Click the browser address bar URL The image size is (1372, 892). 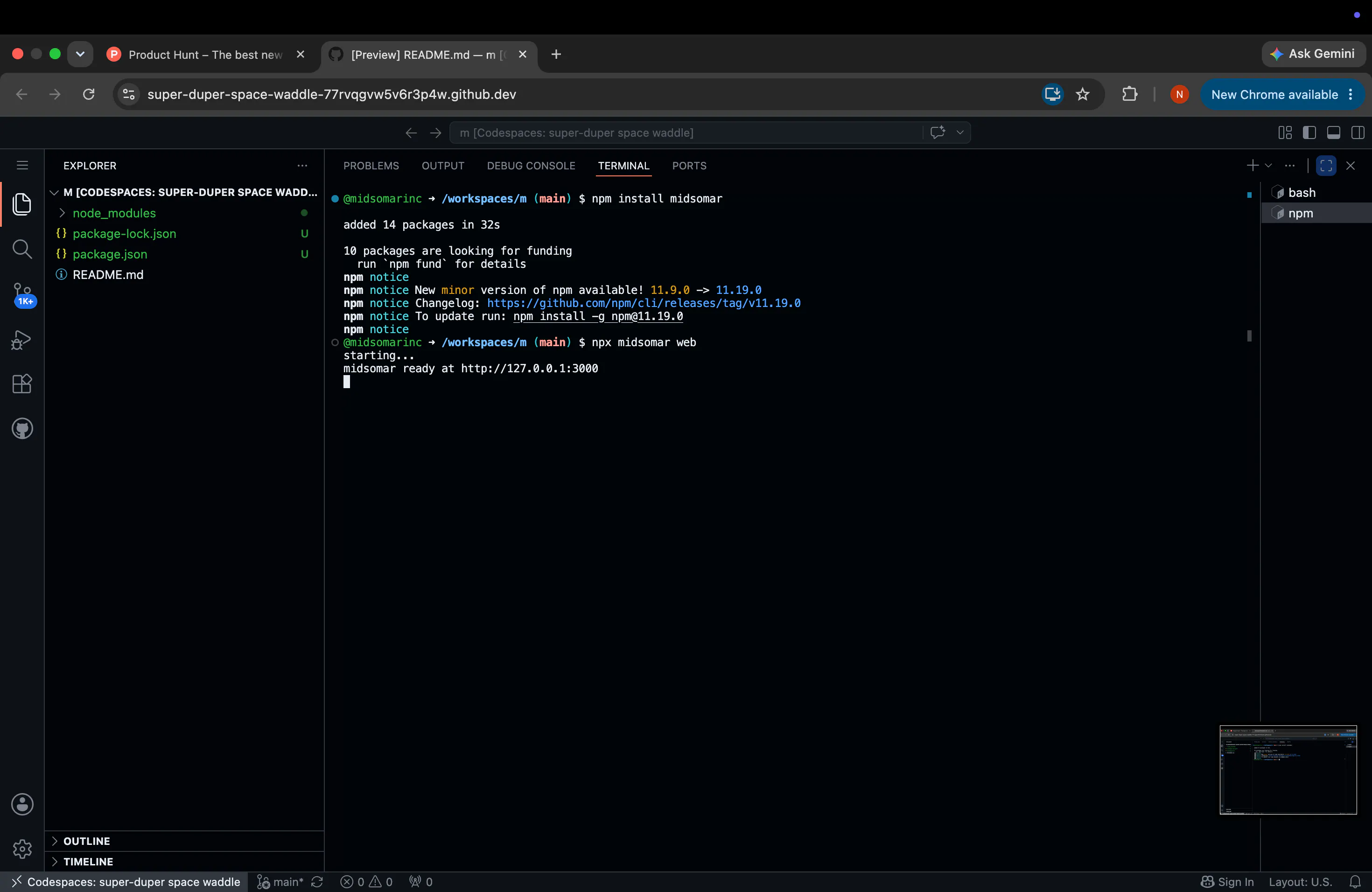pyautogui.click(x=331, y=95)
